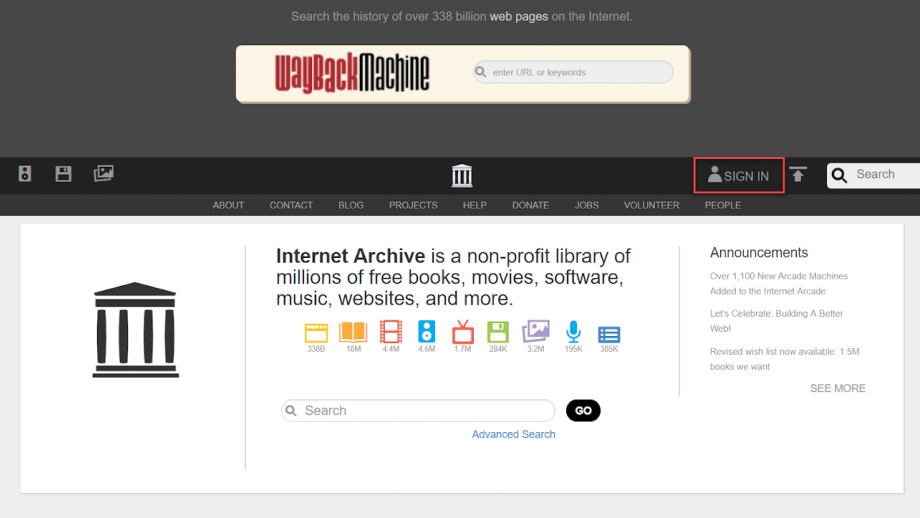Click the GO search button
Screen dimensions: 920x518
583,411
